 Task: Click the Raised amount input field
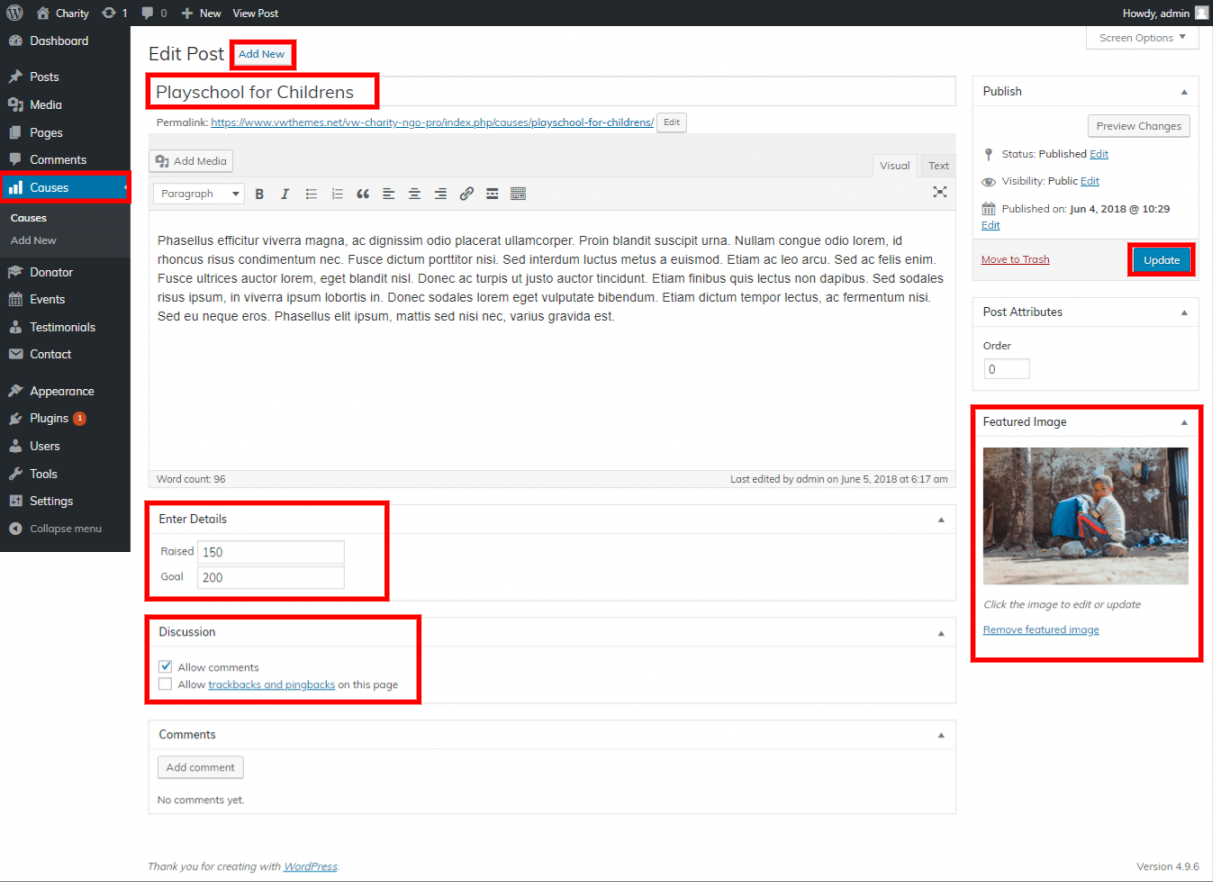coord(270,552)
